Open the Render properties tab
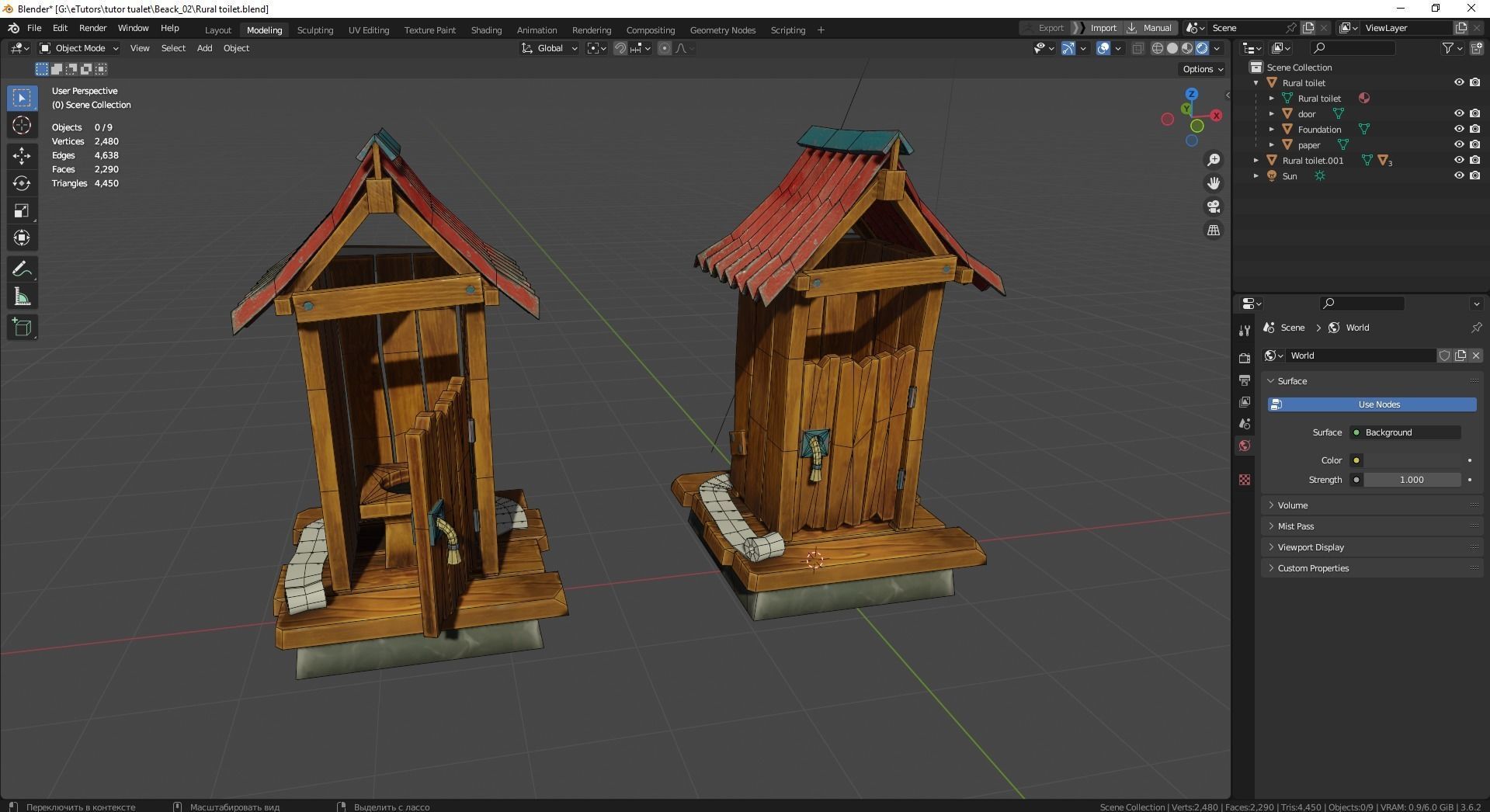1490x812 pixels. coord(1245,358)
